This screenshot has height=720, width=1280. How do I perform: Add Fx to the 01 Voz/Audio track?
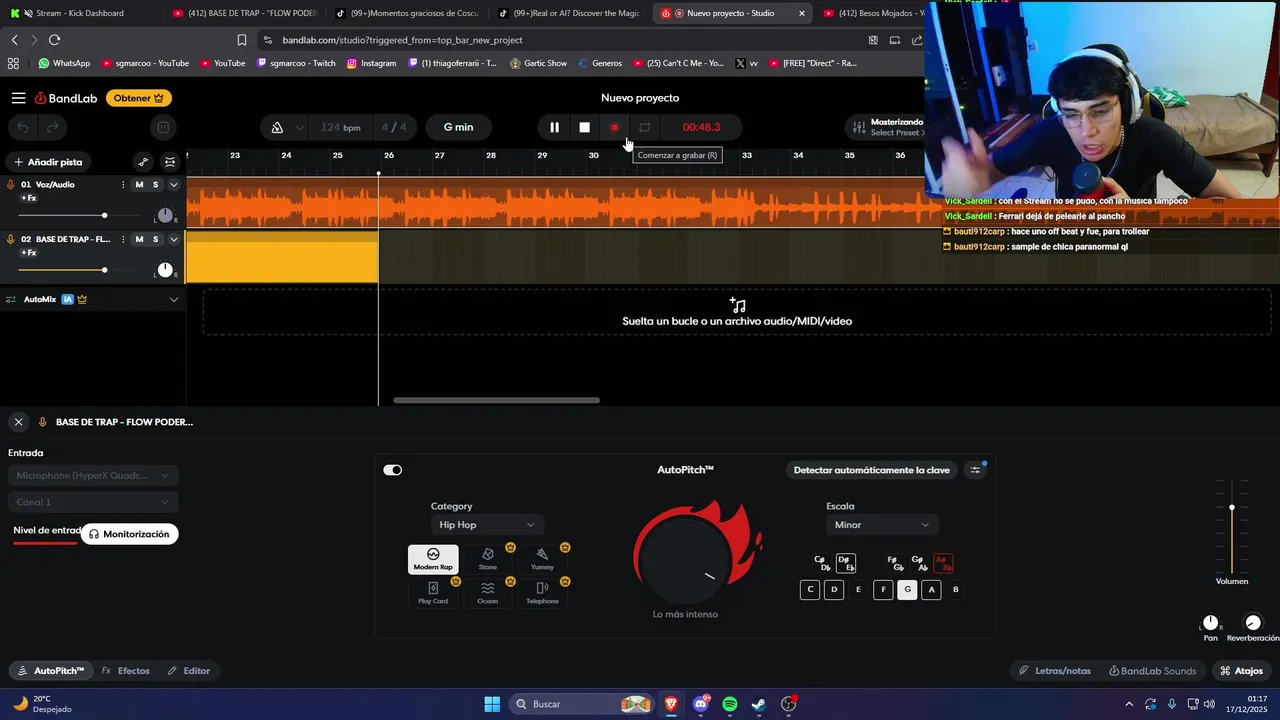(x=28, y=198)
